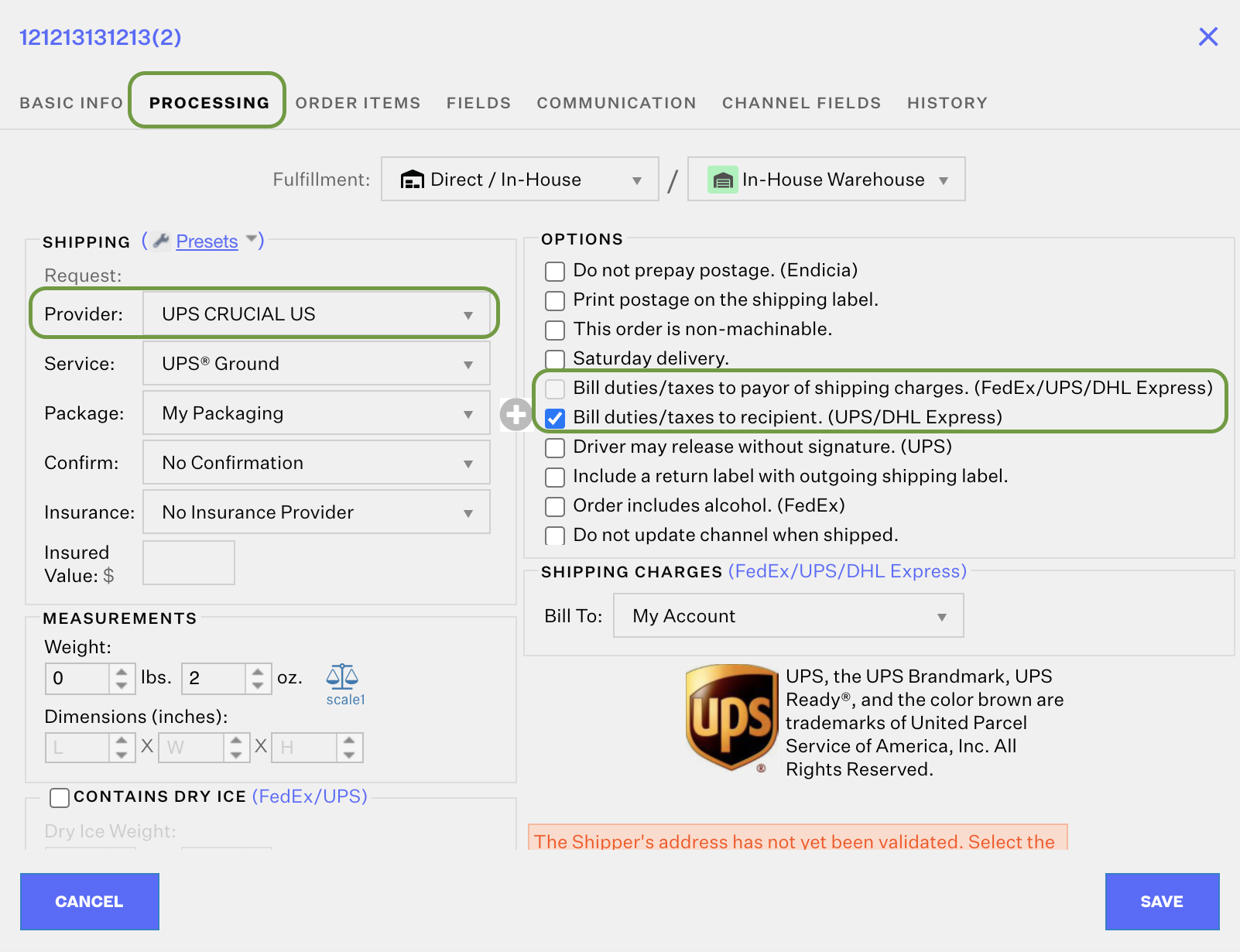Switch to the Basic Info tab
Image resolution: width=1240 pixels, height=952 pixels.
click(x=71, y=103)
